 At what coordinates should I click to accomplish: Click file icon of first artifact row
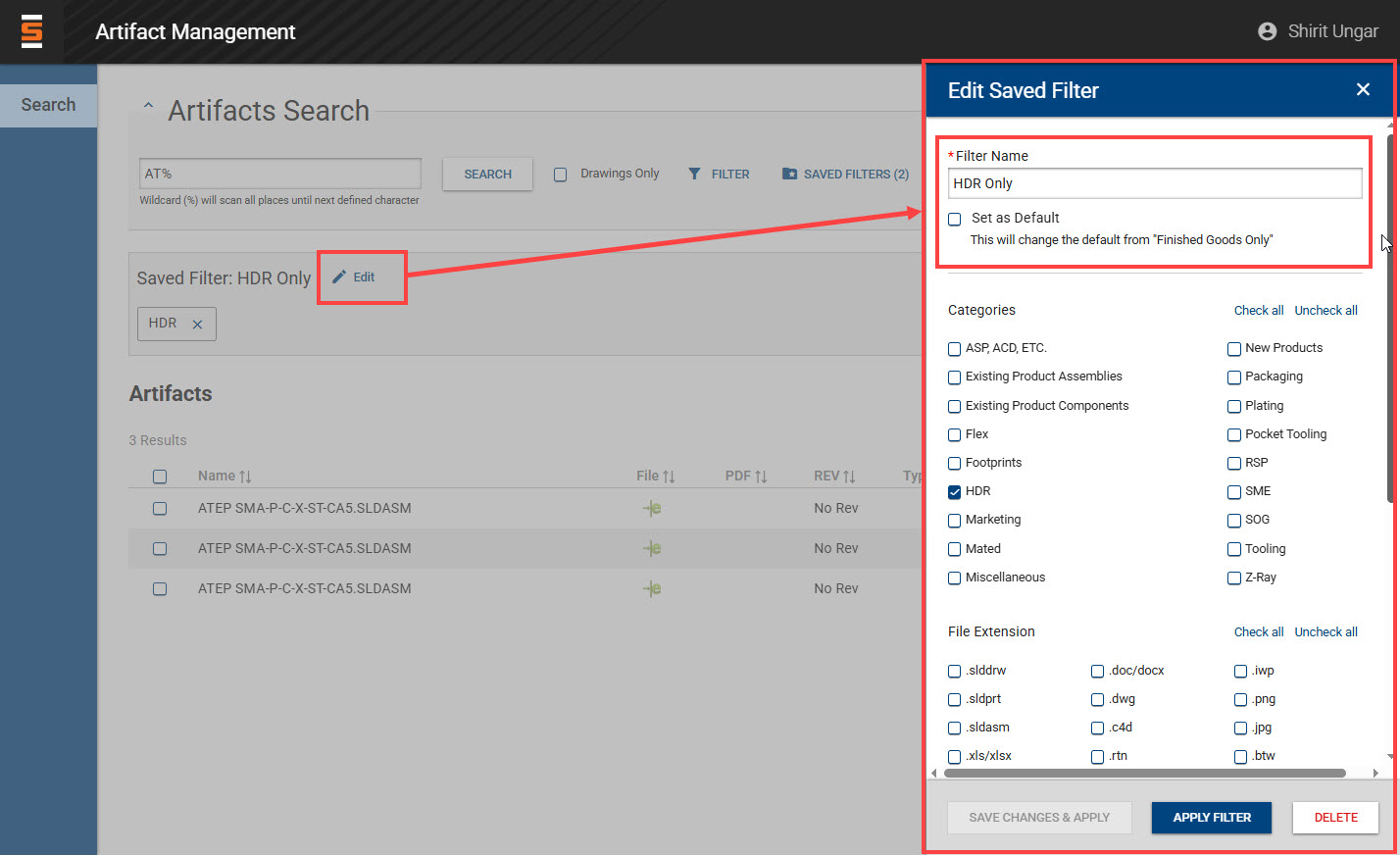652,508
